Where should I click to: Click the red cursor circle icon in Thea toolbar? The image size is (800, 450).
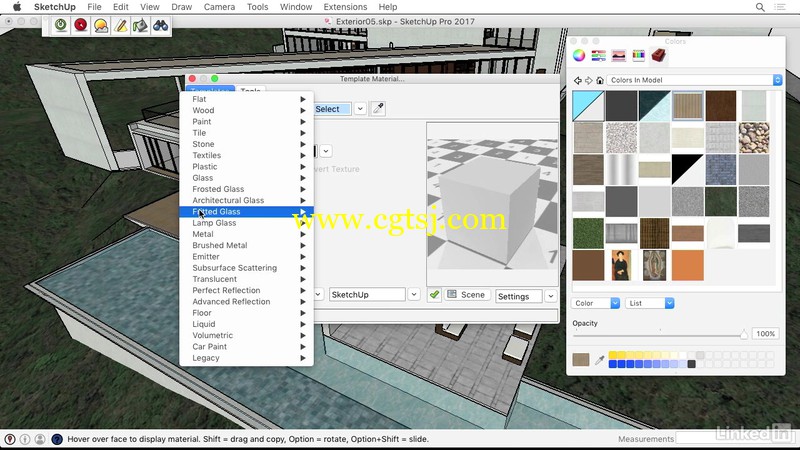pos(81,25)
